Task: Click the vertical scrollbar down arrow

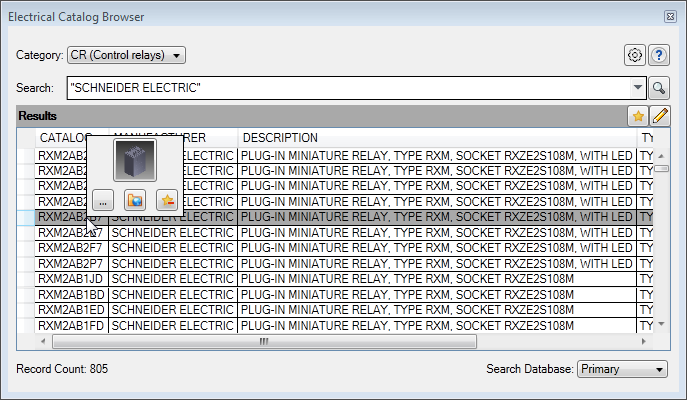Action: pos(662,324)
